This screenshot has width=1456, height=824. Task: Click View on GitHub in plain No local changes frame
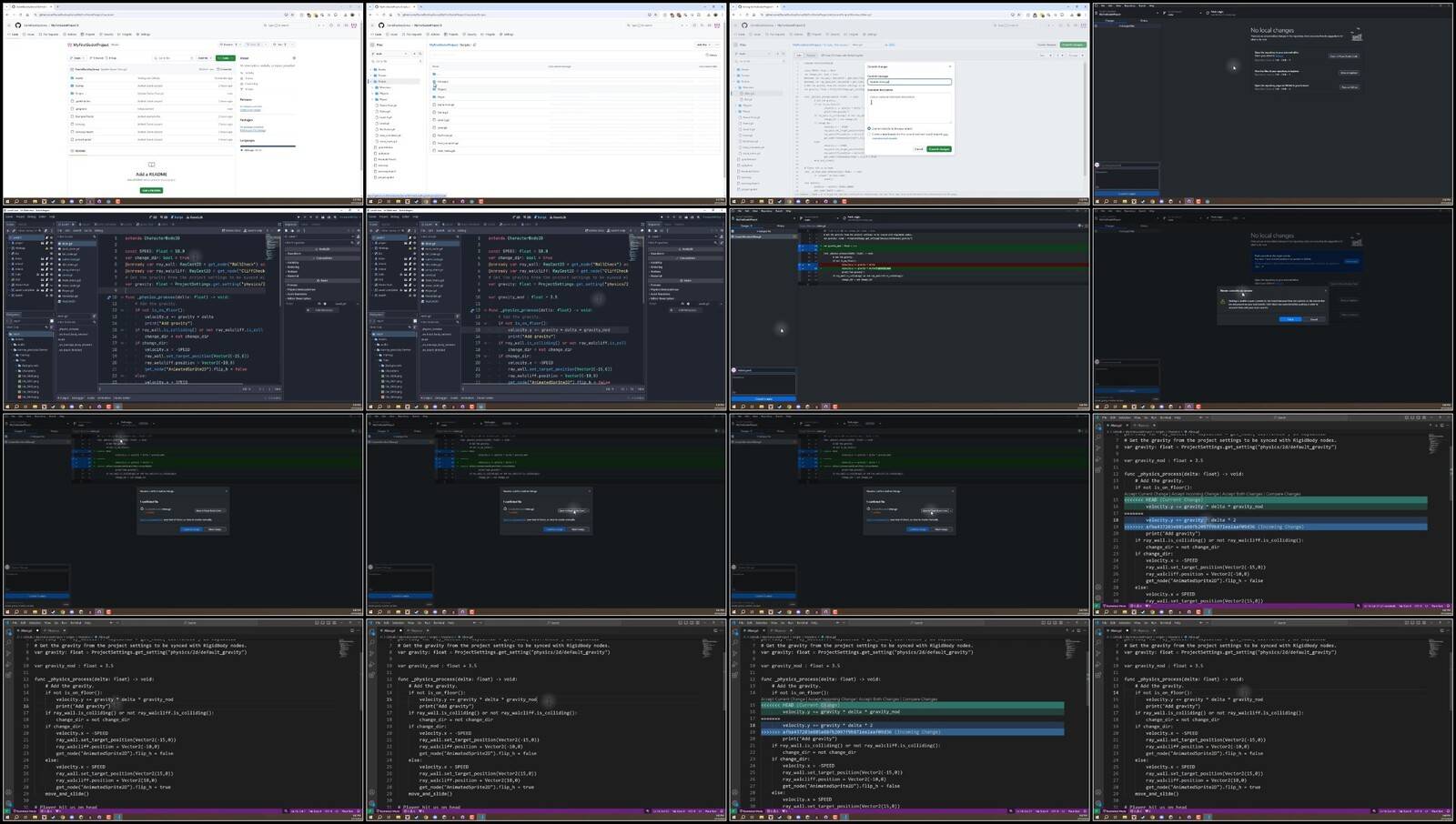1350,87
